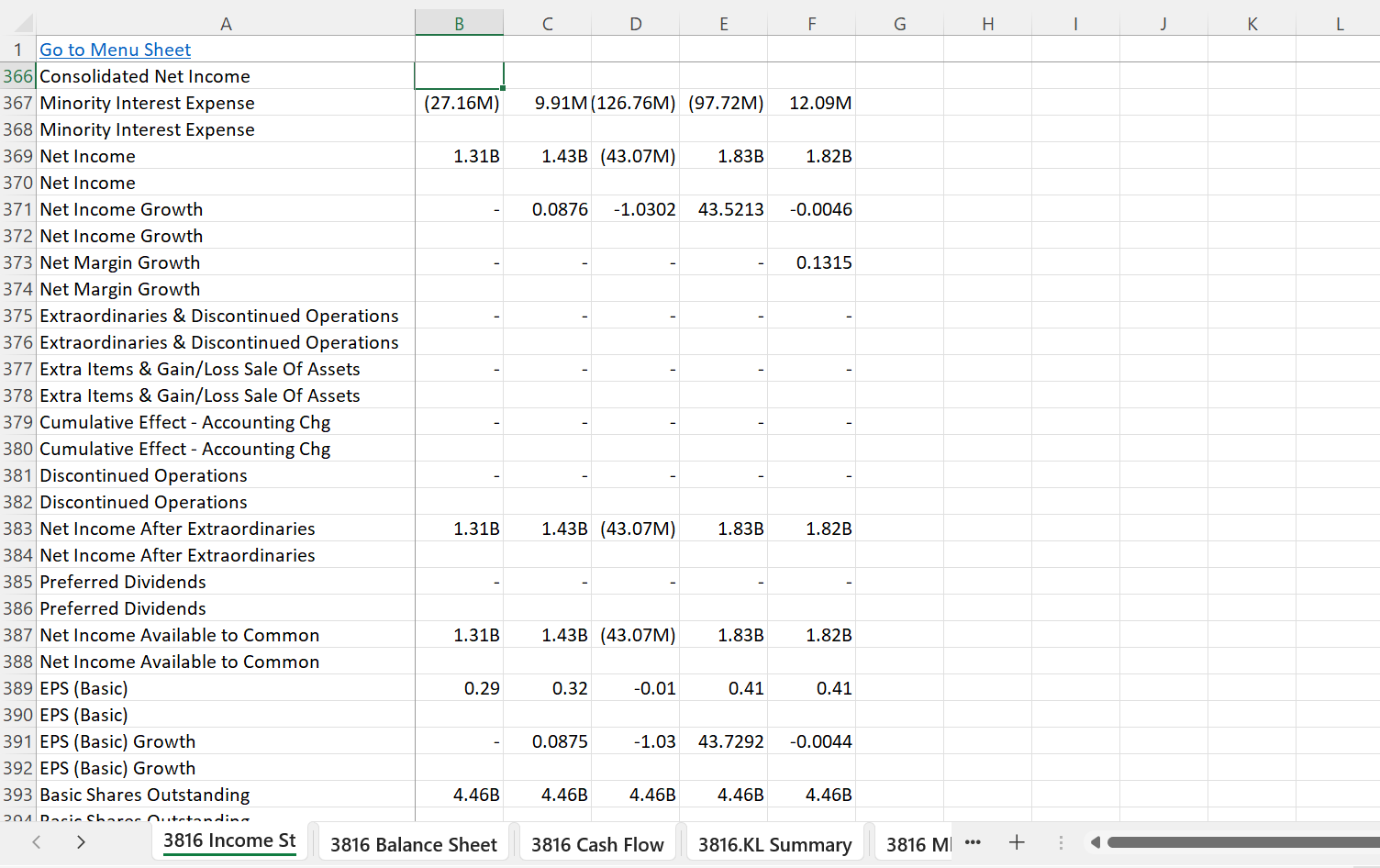Click the horizontal scrollbar thumb
The height and width of the screenshot is (868, 1380).
[x=1239, y=841]
